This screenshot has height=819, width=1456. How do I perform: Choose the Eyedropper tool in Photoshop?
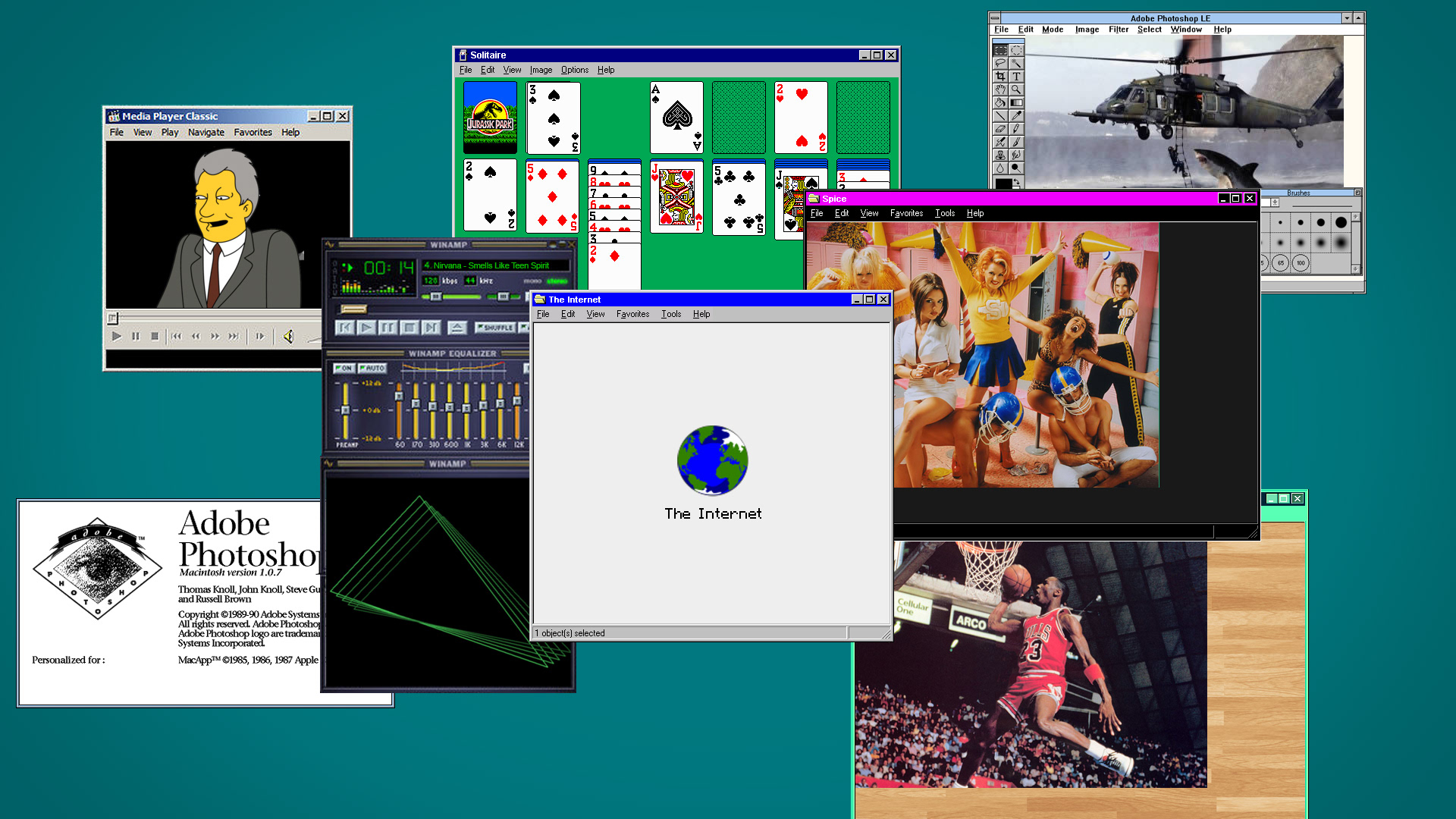[x=1016, y=115]
